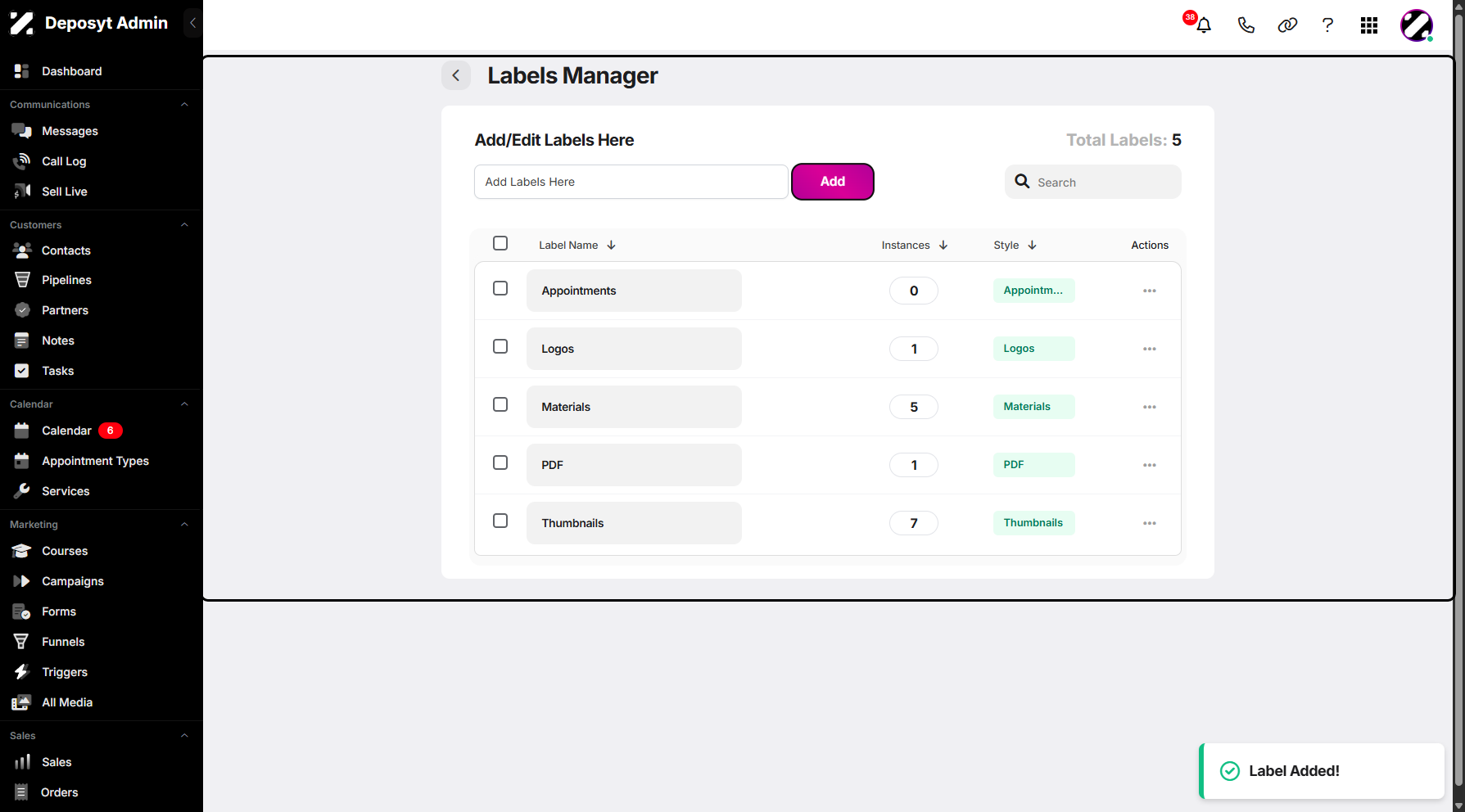Screen dimensions: 1465x812
Task: Open actions menu for Thumbnails label
Action: click(x=1150, y=523)
